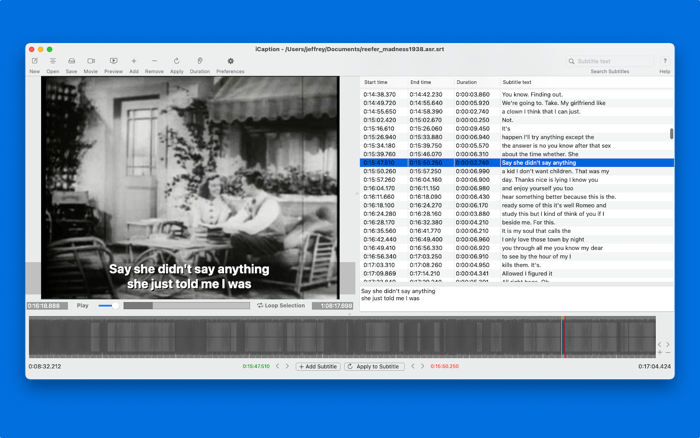This screenshot has width=700, height=438.
Task: Sort by the Start time column header
Action: (383, 82)
